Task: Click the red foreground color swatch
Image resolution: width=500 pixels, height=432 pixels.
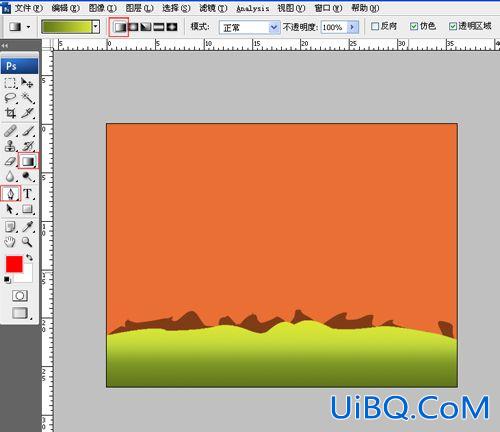Action: 14,264
